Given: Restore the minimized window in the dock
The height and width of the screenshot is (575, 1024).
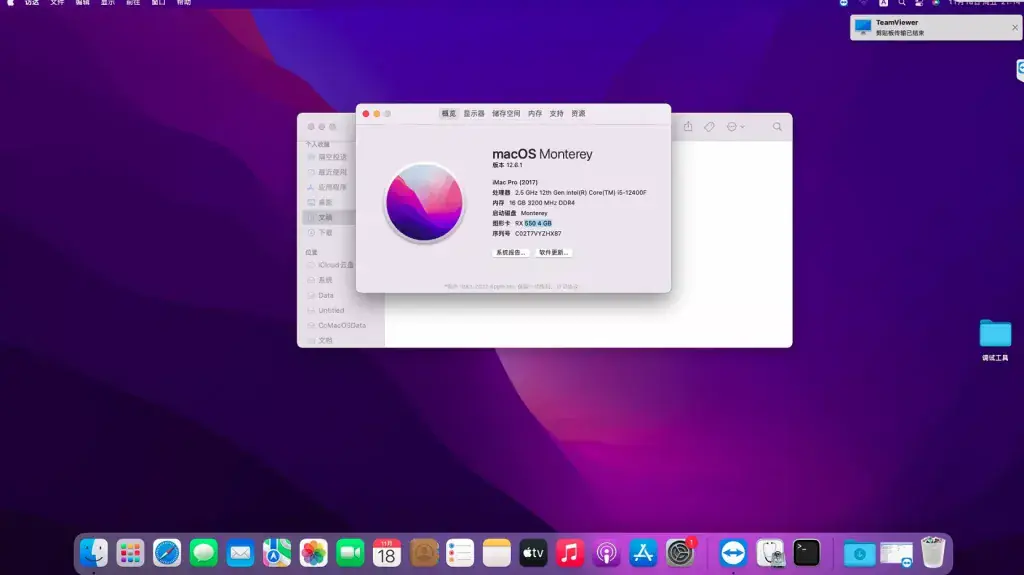Looking at the screenshot, I should (896, 553).
